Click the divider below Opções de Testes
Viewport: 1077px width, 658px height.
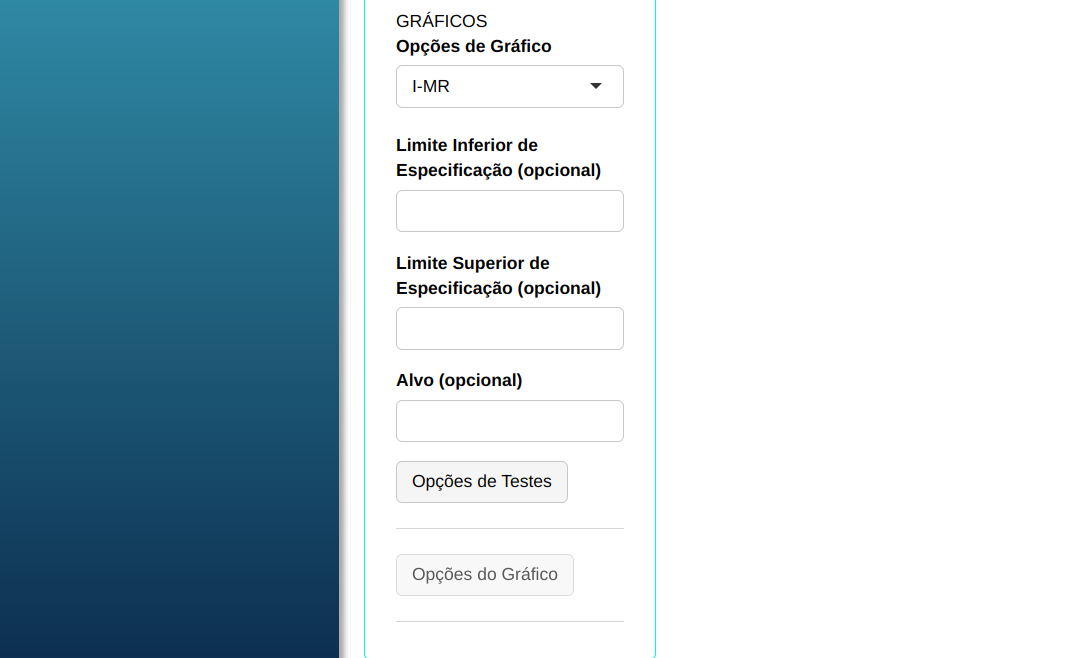(509, 528)
